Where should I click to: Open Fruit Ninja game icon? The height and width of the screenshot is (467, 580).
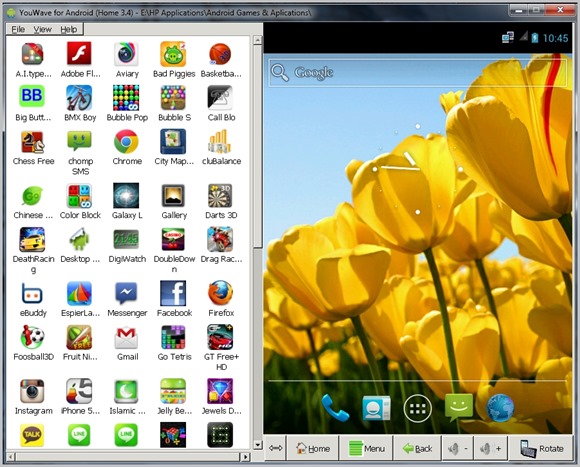pyautogui.click(x=79, y=337)
